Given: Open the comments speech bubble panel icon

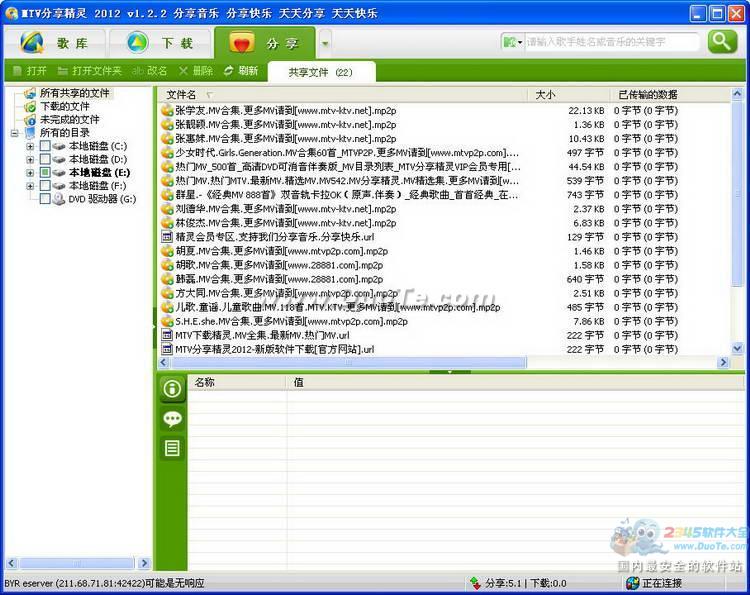Looking at the screenshot, I should [x=172, y=419].
